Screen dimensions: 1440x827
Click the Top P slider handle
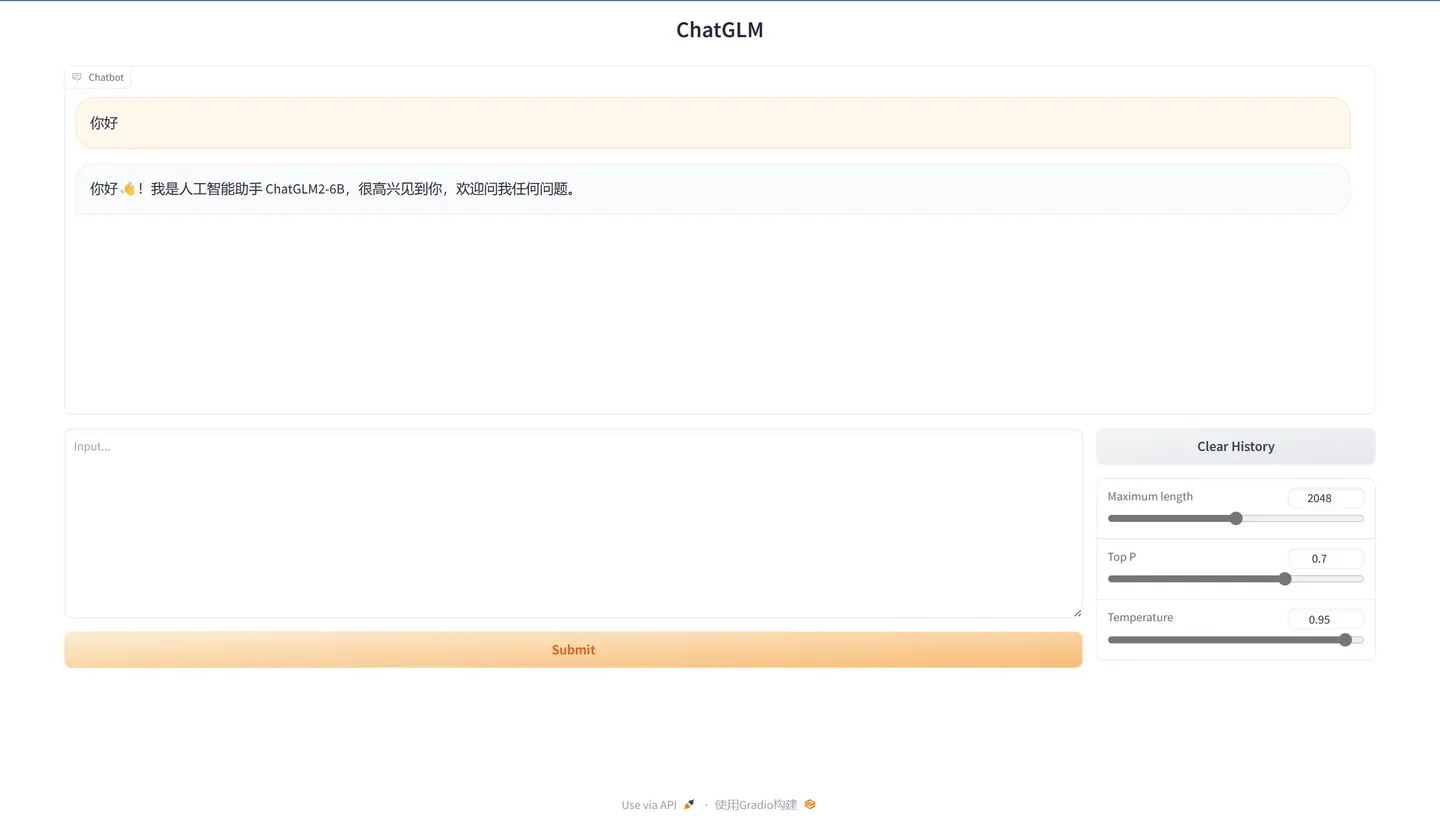click(x=1285, y=579)
